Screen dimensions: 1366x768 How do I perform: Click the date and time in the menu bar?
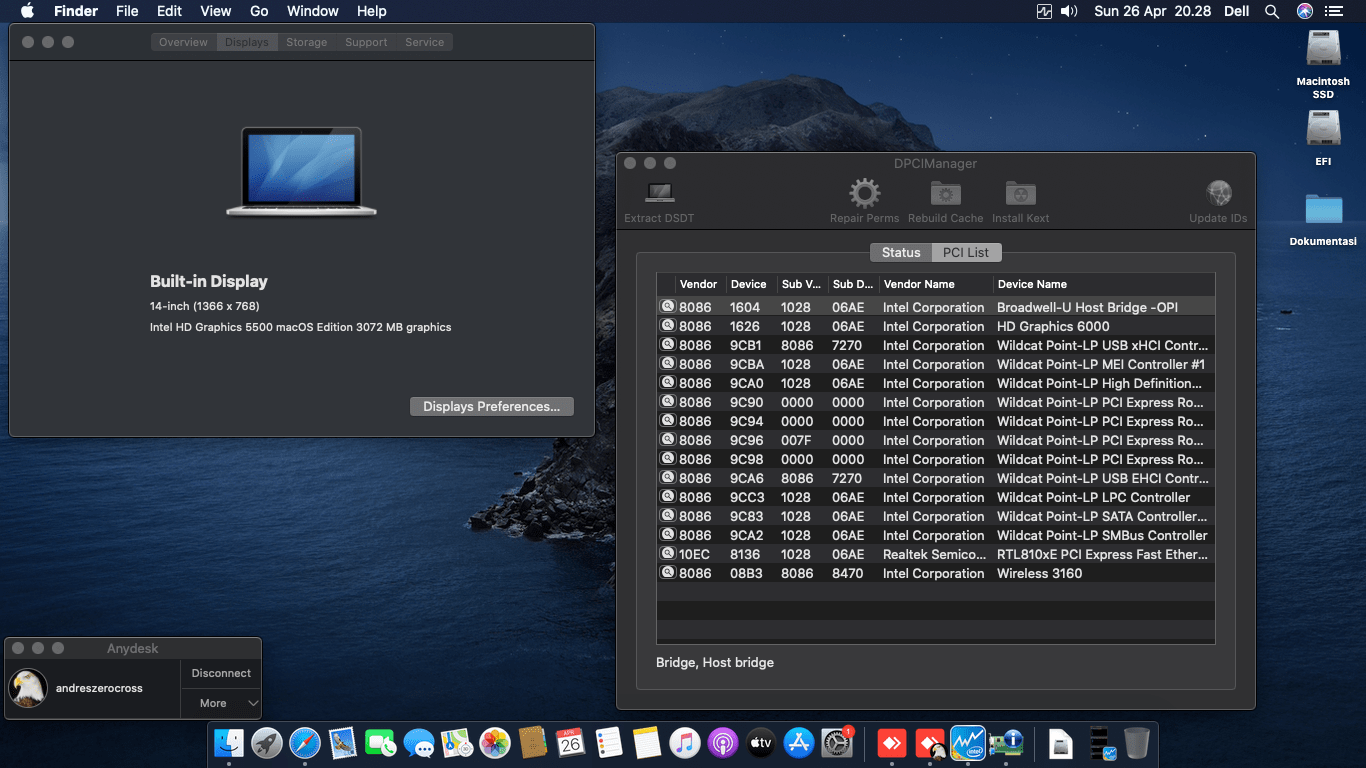click(1153, 11)
